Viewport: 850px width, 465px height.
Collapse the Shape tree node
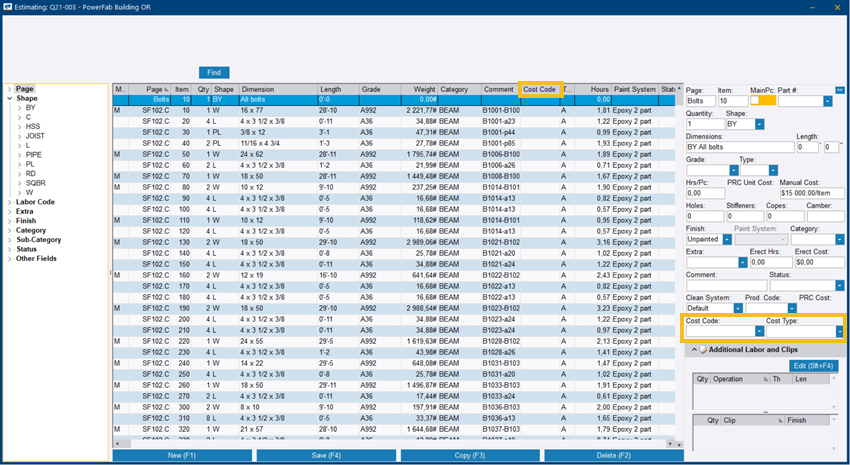(x=9, y=99)
